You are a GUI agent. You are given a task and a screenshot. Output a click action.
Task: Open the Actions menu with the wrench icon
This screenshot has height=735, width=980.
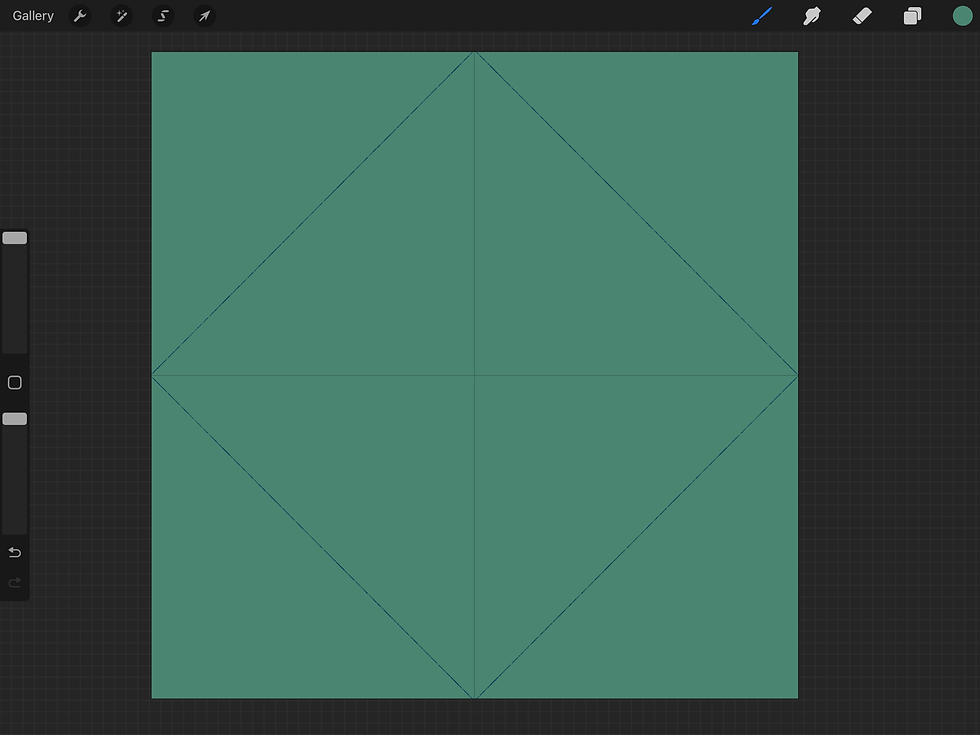pyautogui.click(x=79, y=15)
